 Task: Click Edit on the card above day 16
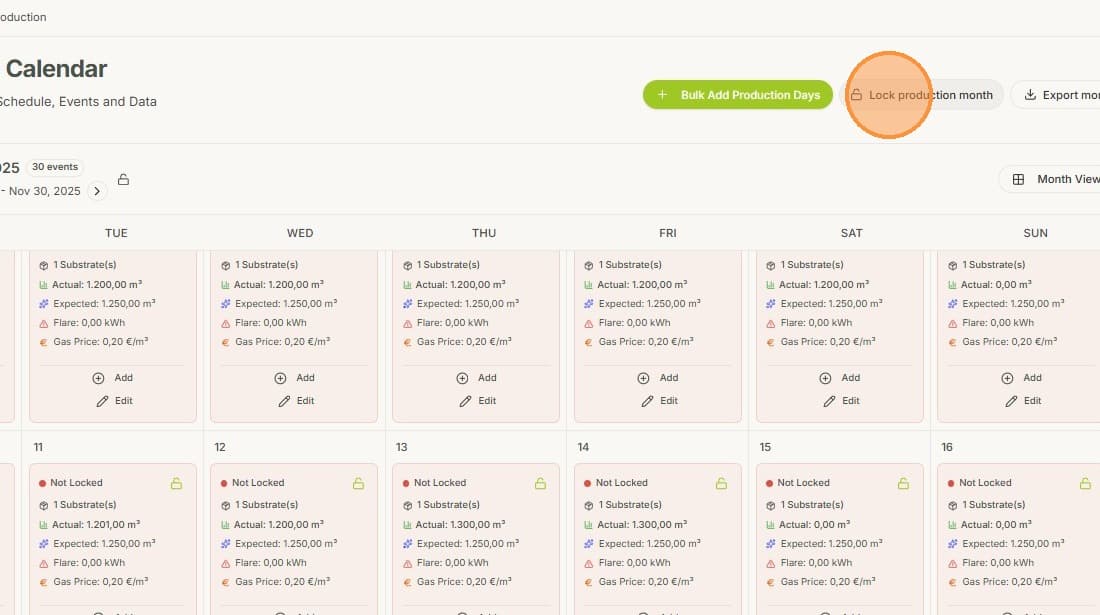1022,401
